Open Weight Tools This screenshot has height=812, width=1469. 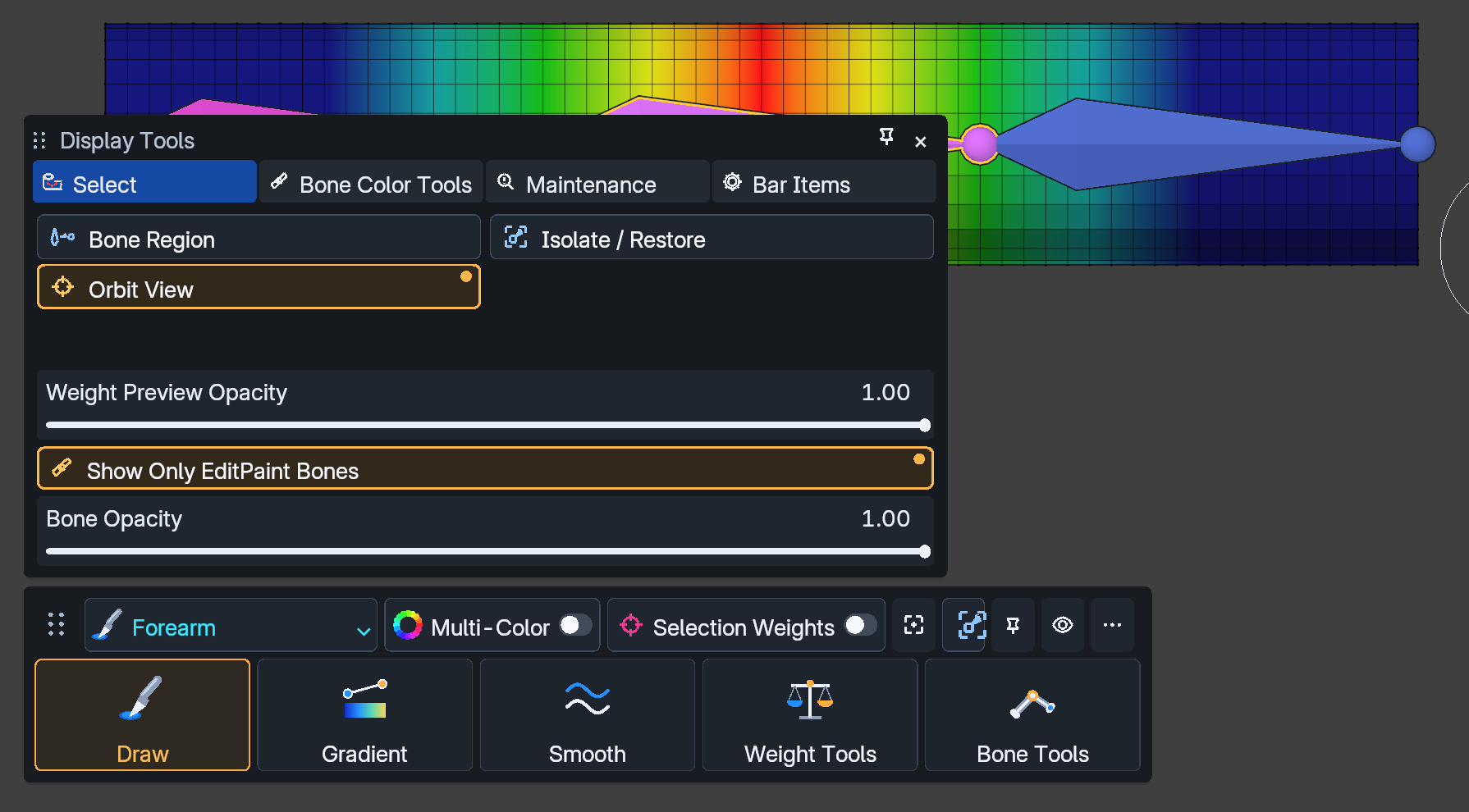(810, 714)
